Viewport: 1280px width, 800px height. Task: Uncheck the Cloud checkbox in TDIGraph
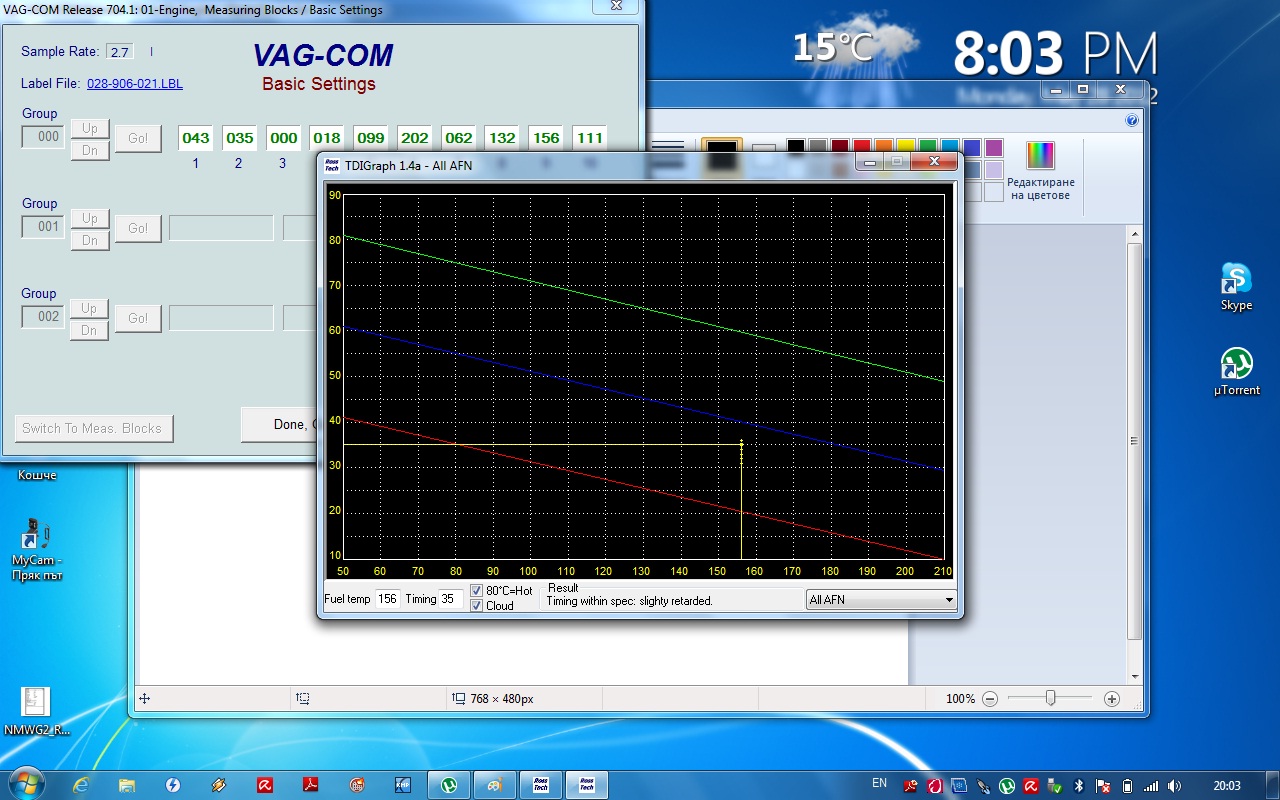tap(477, 606)
